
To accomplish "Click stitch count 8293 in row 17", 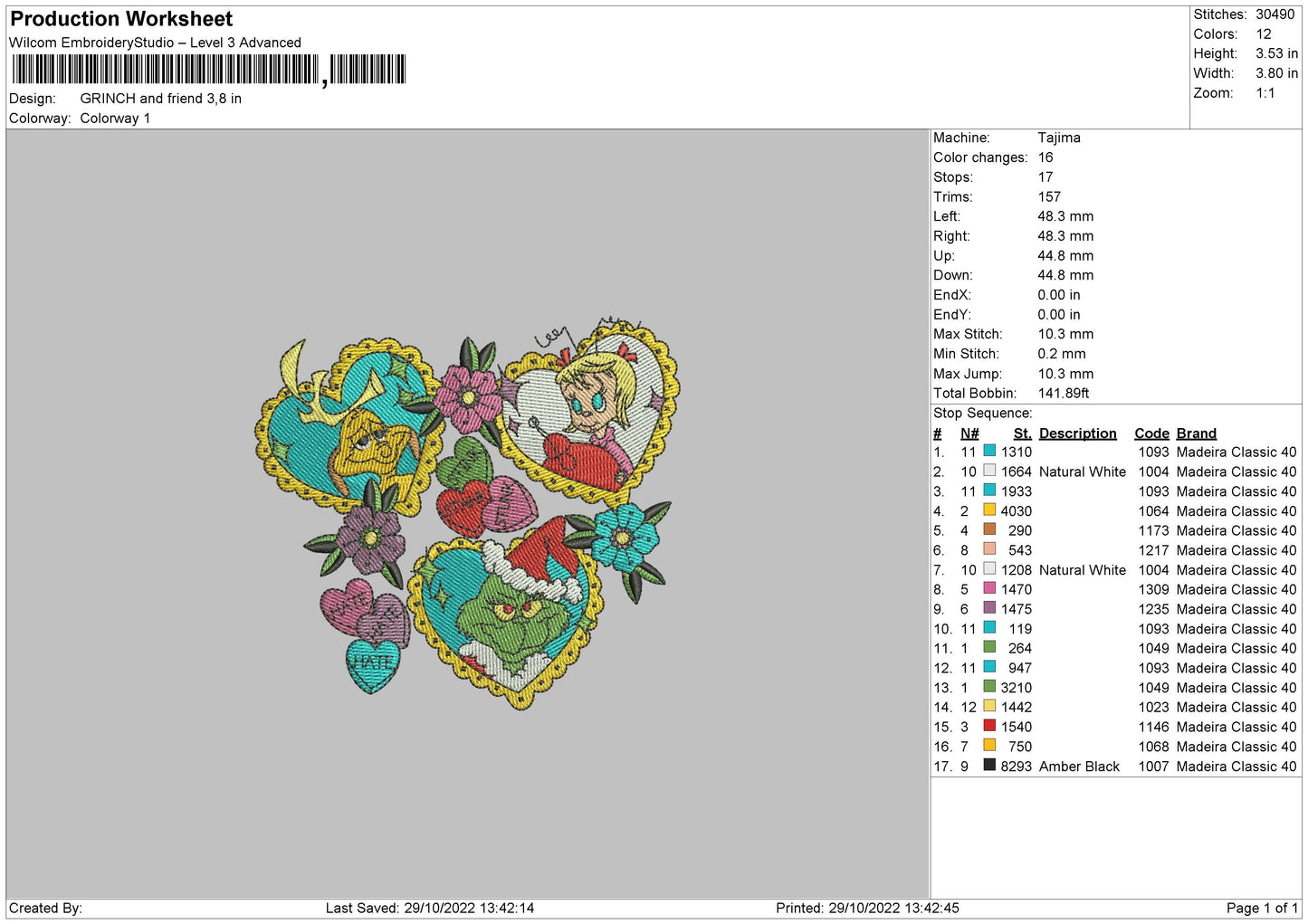I will pyautogui.click(x=1016, y=767).
